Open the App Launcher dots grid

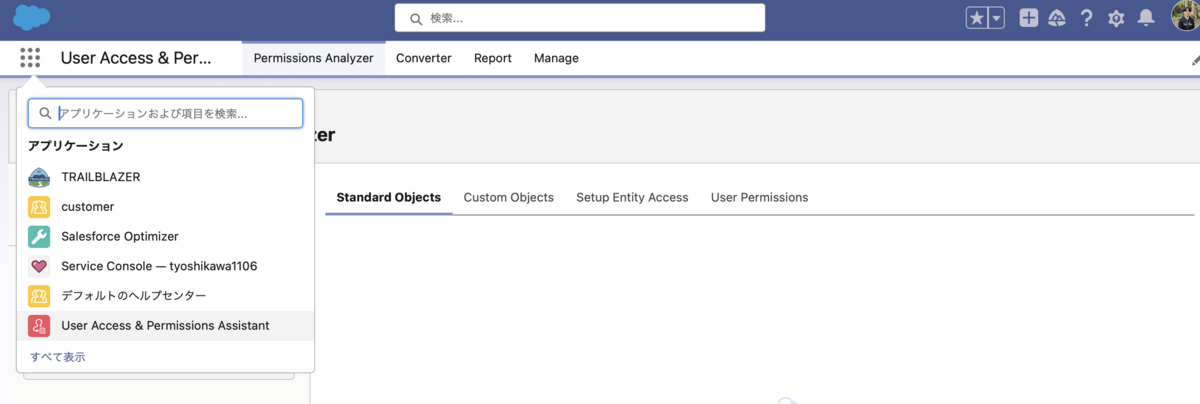(x=30, y=58)
